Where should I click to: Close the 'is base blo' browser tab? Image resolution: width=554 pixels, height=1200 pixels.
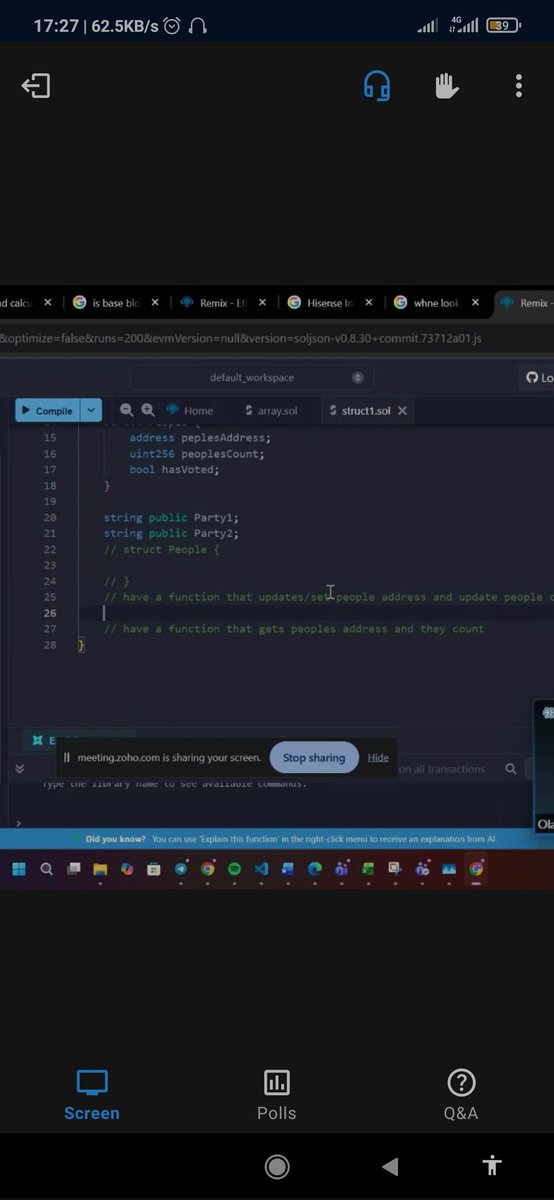(x=156, y=303)
